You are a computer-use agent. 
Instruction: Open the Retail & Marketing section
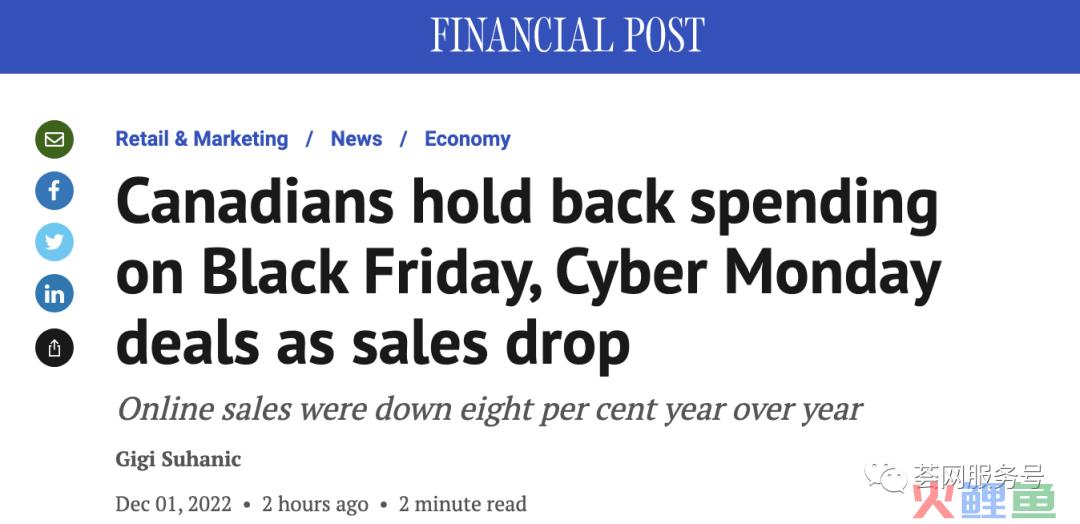point(202,138)
